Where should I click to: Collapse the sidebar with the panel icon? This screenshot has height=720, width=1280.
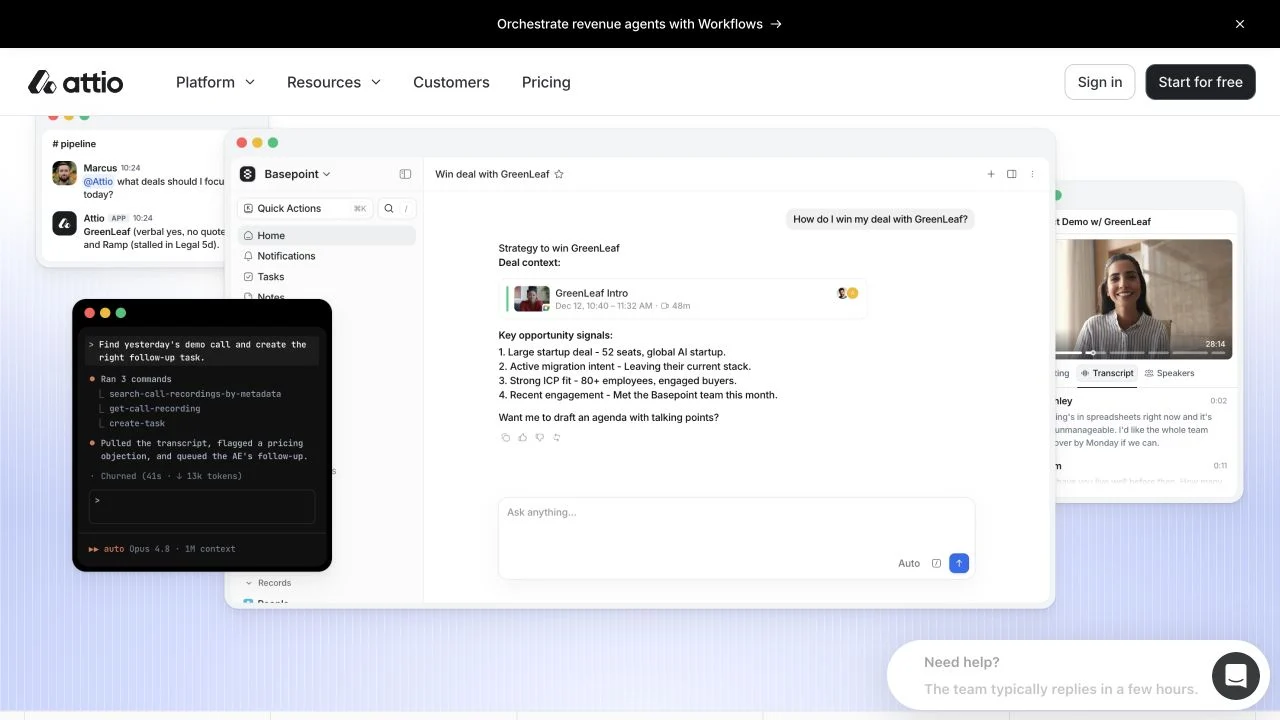(x=405, y=174)
